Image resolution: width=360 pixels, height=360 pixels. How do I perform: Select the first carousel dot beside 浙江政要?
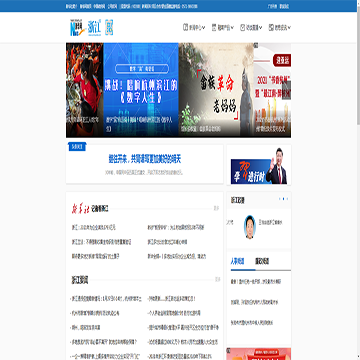279,199
